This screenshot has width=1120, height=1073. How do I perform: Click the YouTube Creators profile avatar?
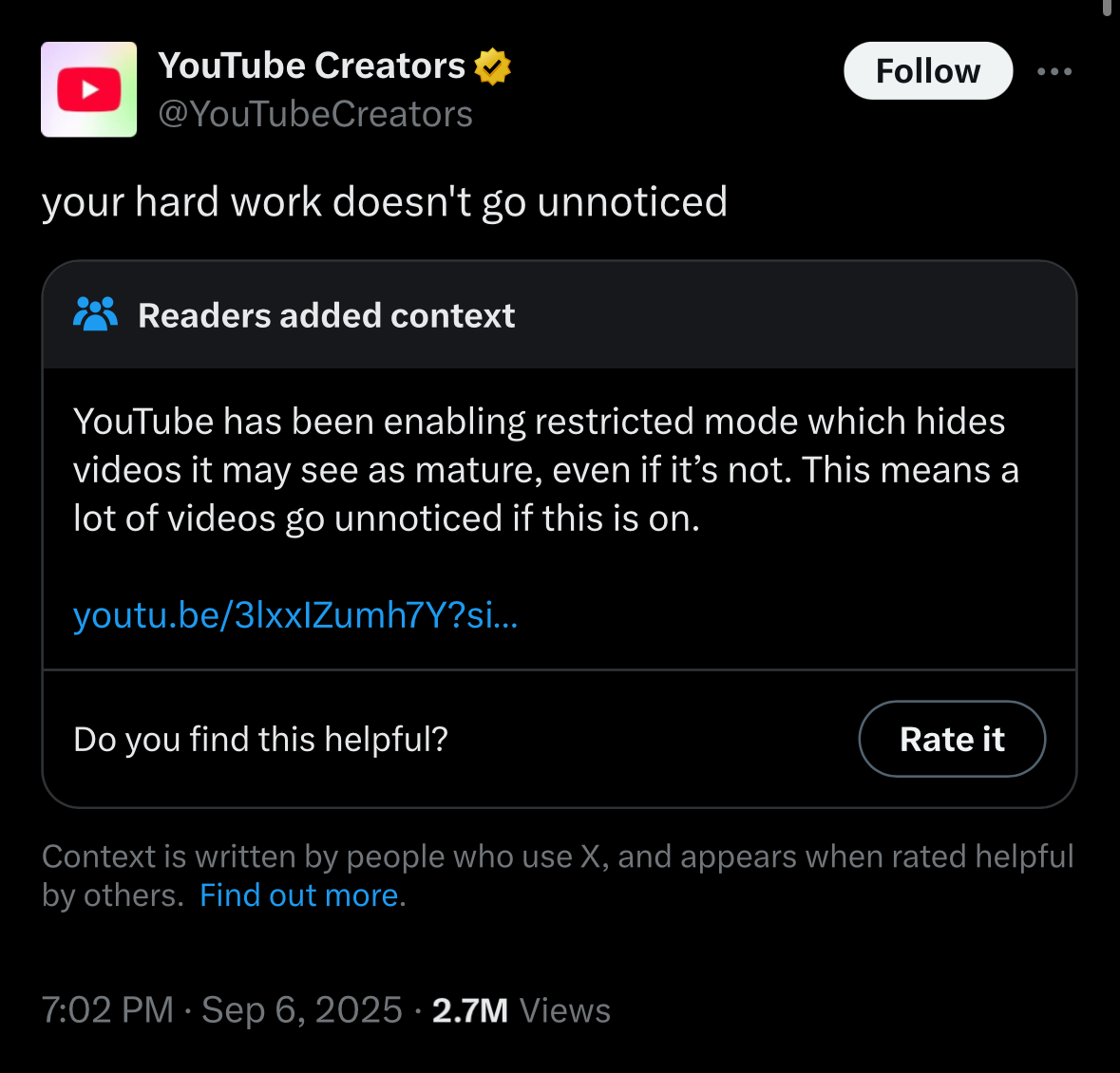[88, 89]
